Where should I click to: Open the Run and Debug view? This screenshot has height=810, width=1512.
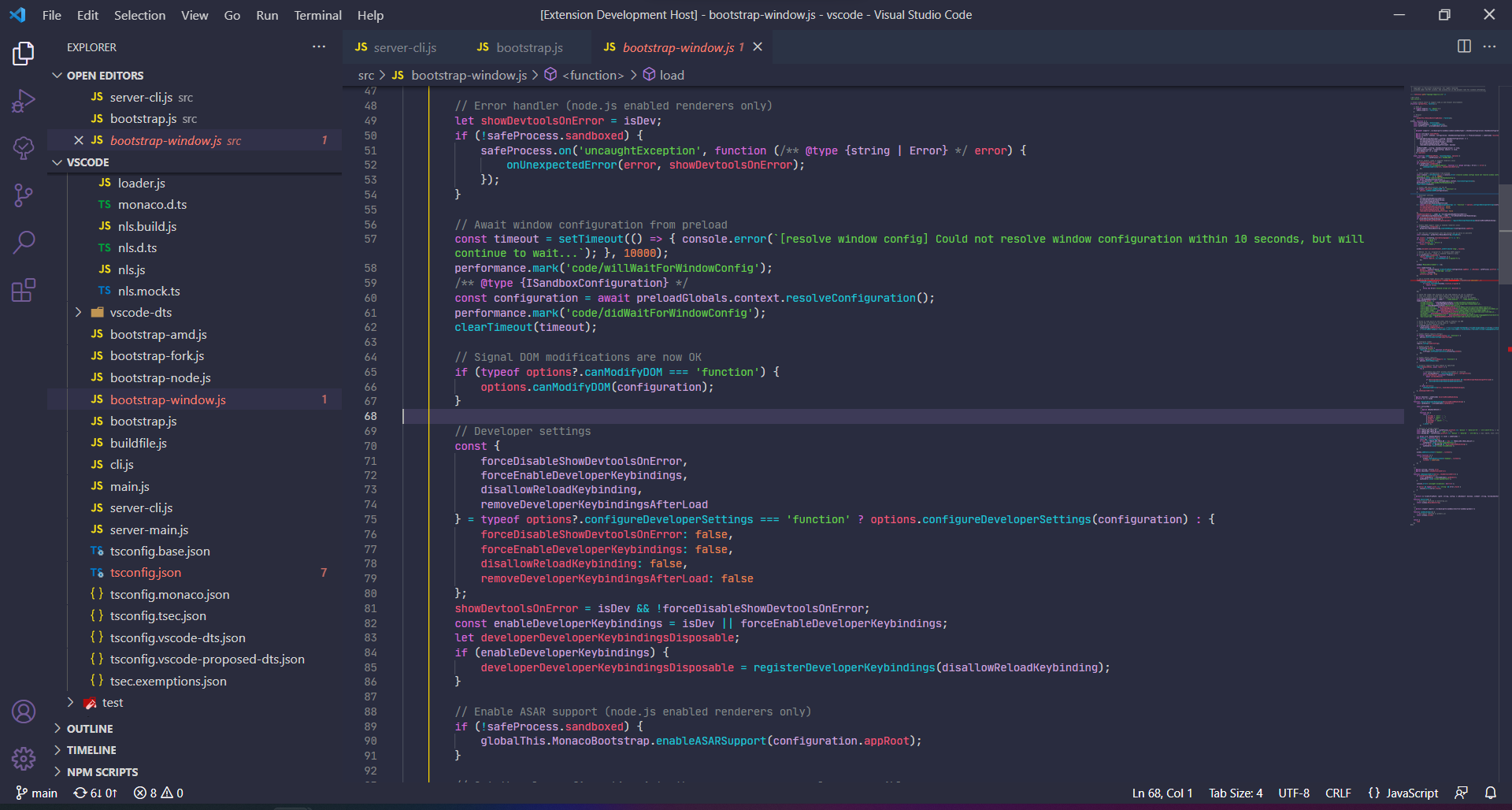coord(24,101)
